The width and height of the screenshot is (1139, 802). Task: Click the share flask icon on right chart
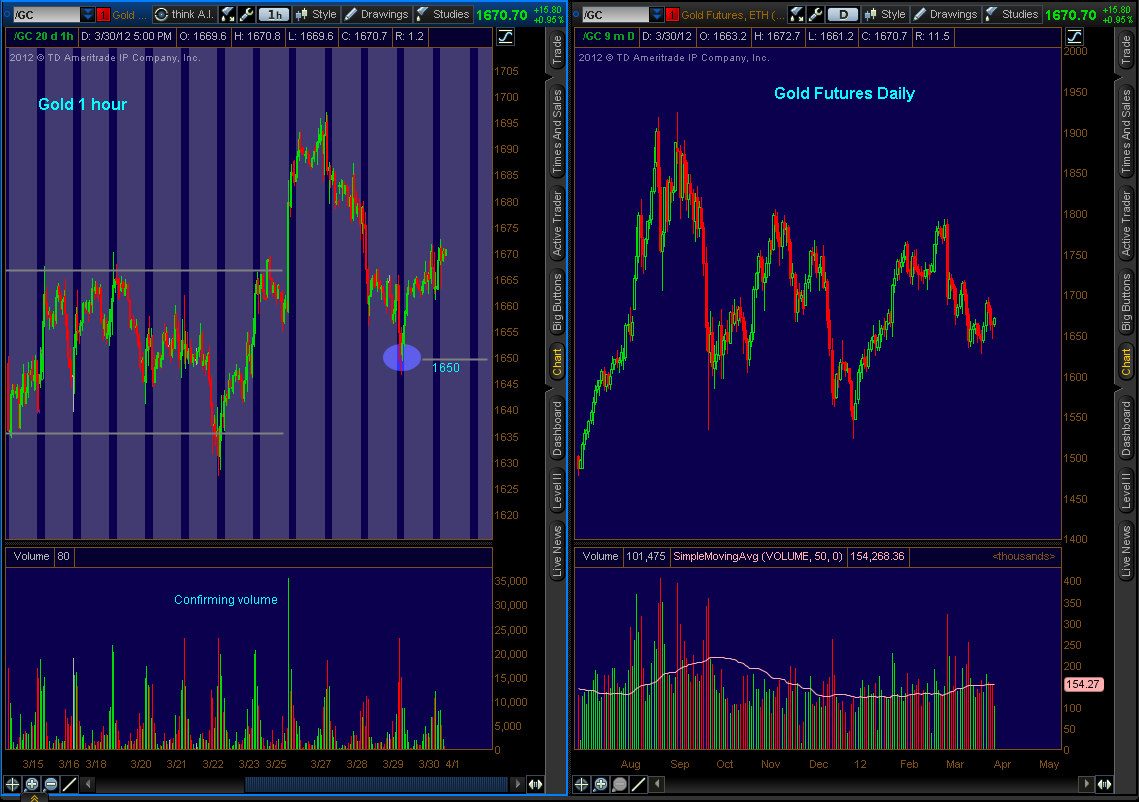(x=796, y=14)
